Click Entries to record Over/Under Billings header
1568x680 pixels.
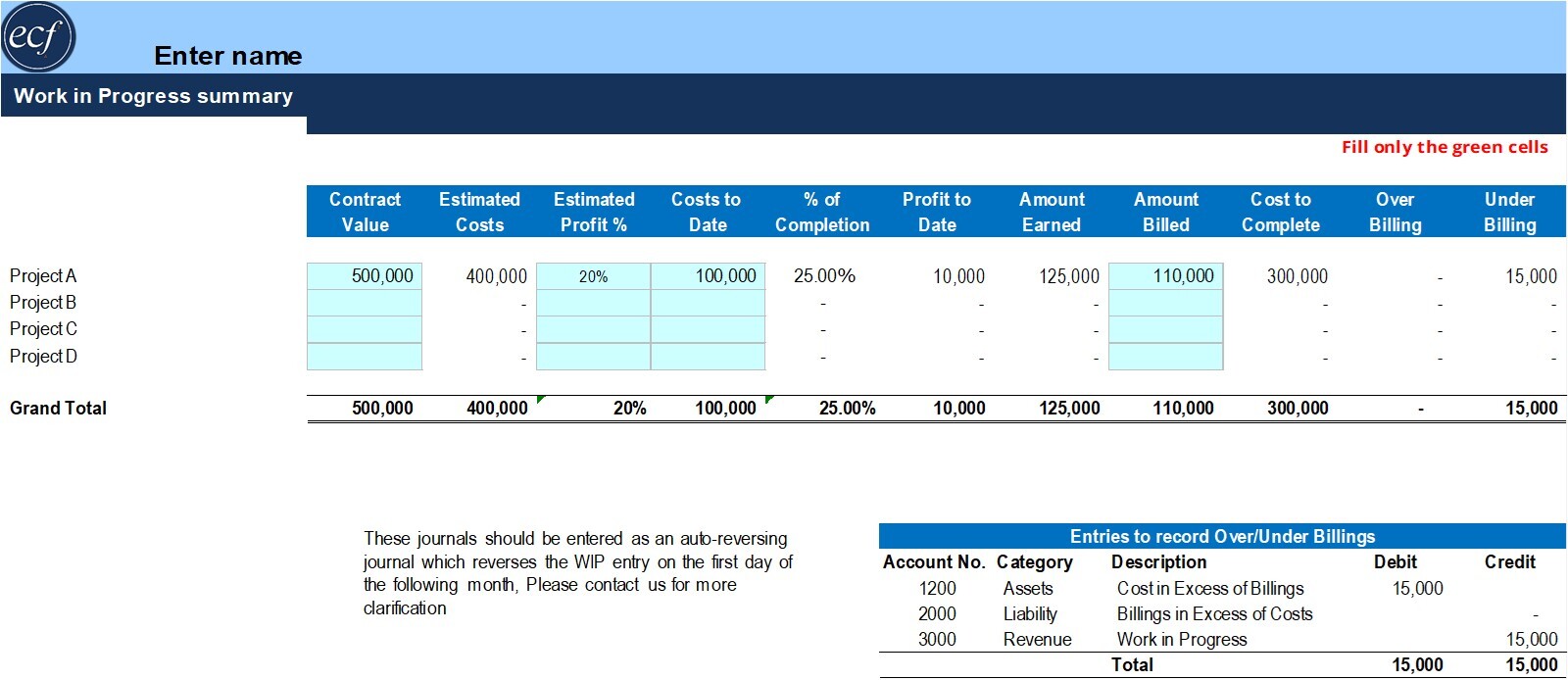tap(1222, 536)
